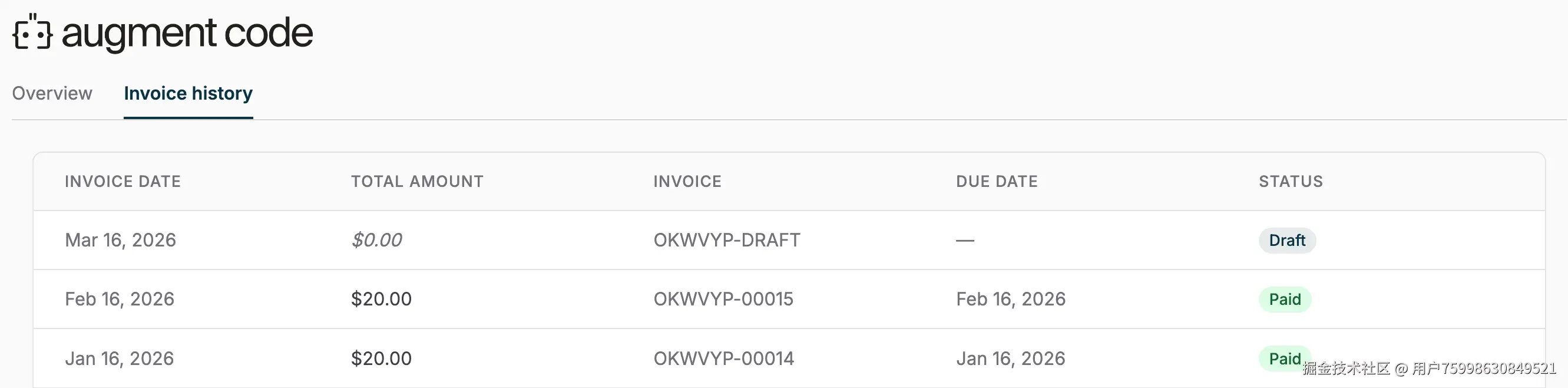
Task: Click the Total Amount column header
Action: 417,182
